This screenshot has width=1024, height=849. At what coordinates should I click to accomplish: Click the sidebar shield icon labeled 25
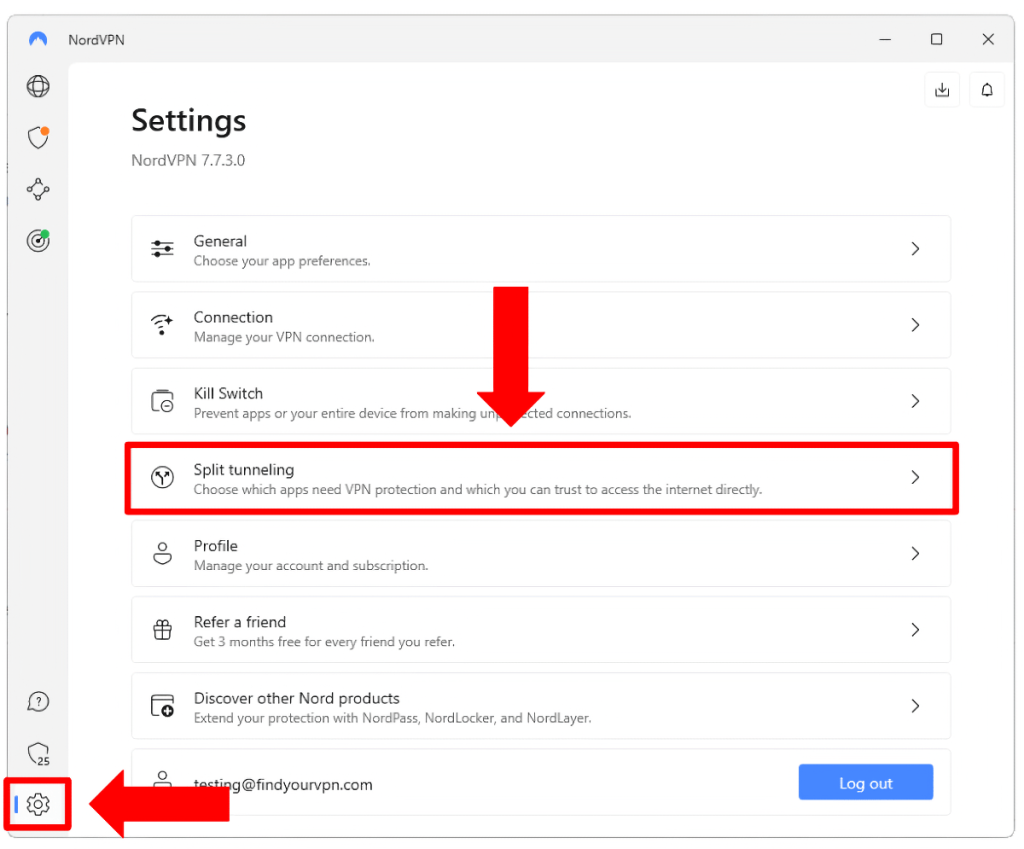tap(39, 754)
